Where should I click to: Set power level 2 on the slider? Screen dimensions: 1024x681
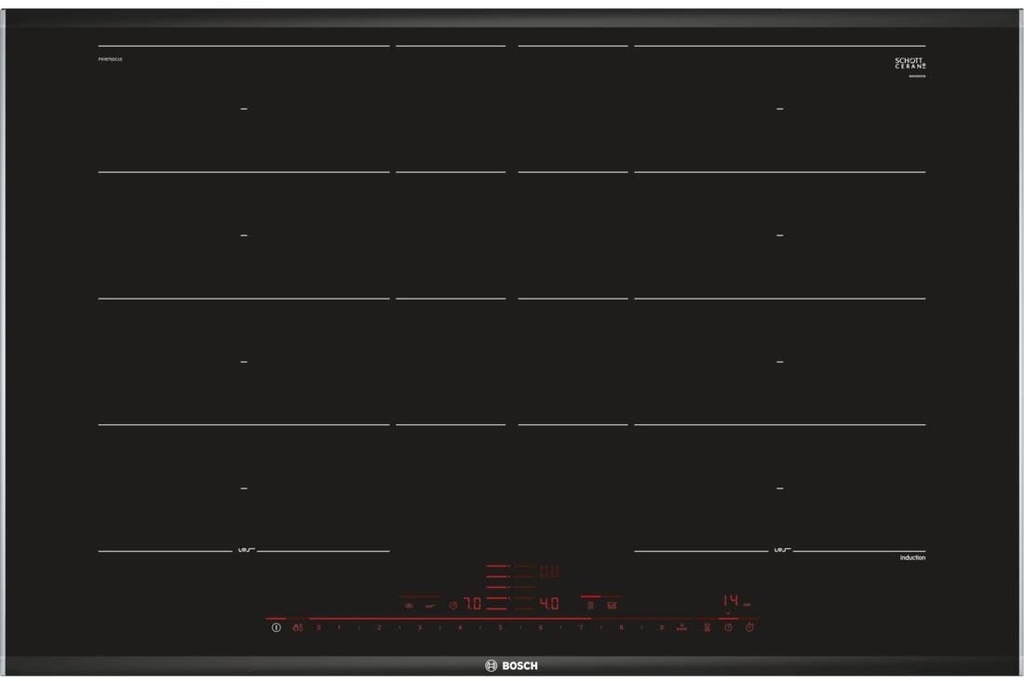[379, 627]
